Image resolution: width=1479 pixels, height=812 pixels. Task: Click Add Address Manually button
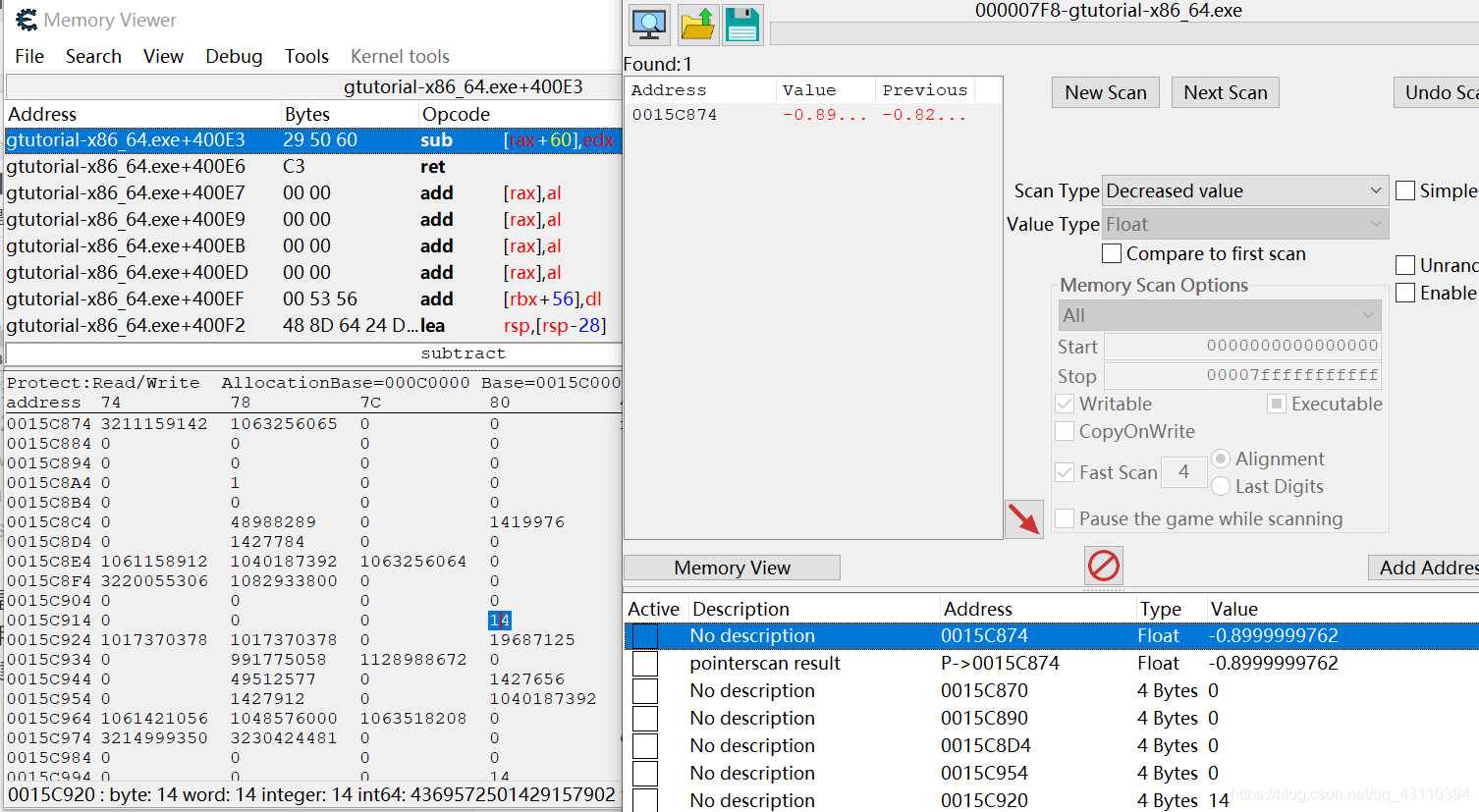[x=1424, y=568]
